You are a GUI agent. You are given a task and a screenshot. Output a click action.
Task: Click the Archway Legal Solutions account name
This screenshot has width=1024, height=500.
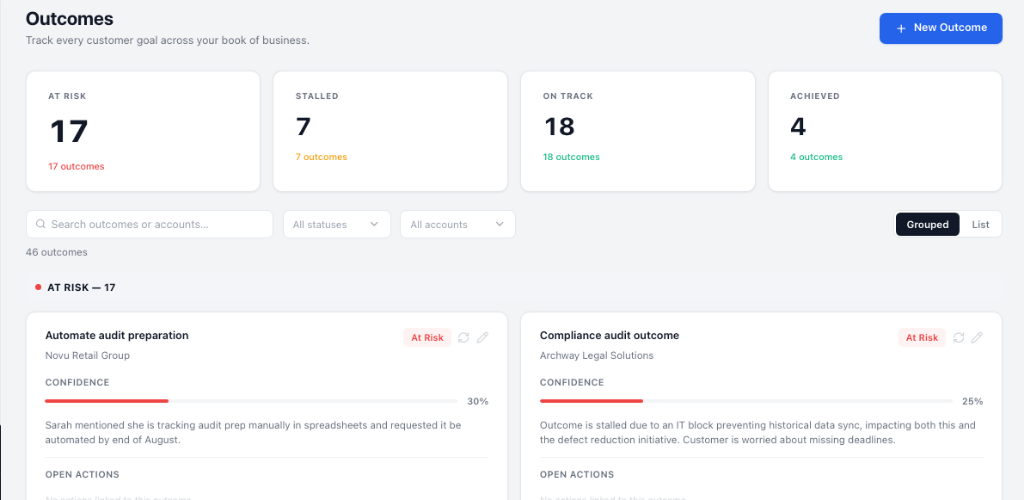tap(597, 356)
